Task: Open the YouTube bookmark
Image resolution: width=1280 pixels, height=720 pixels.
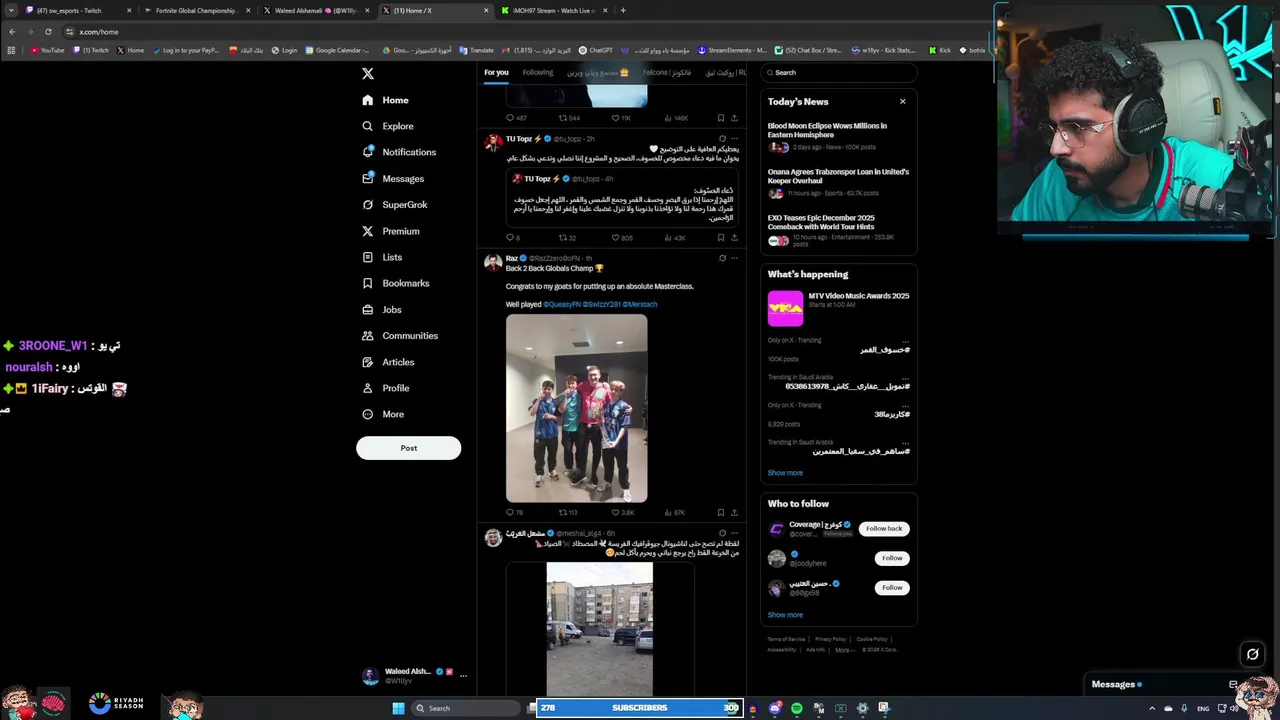Action: pyautogui.click(x=47, y=50)
